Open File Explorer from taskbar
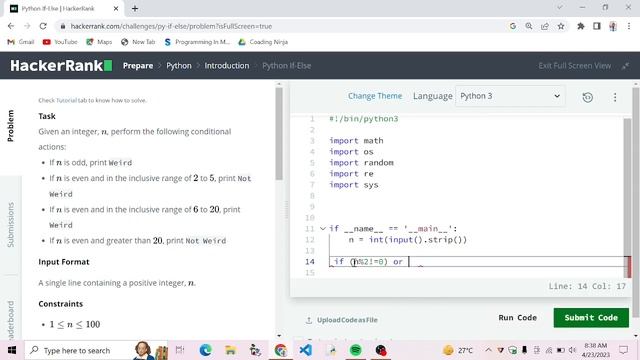This screenshot has height=360, width=640. click(231, 350)
